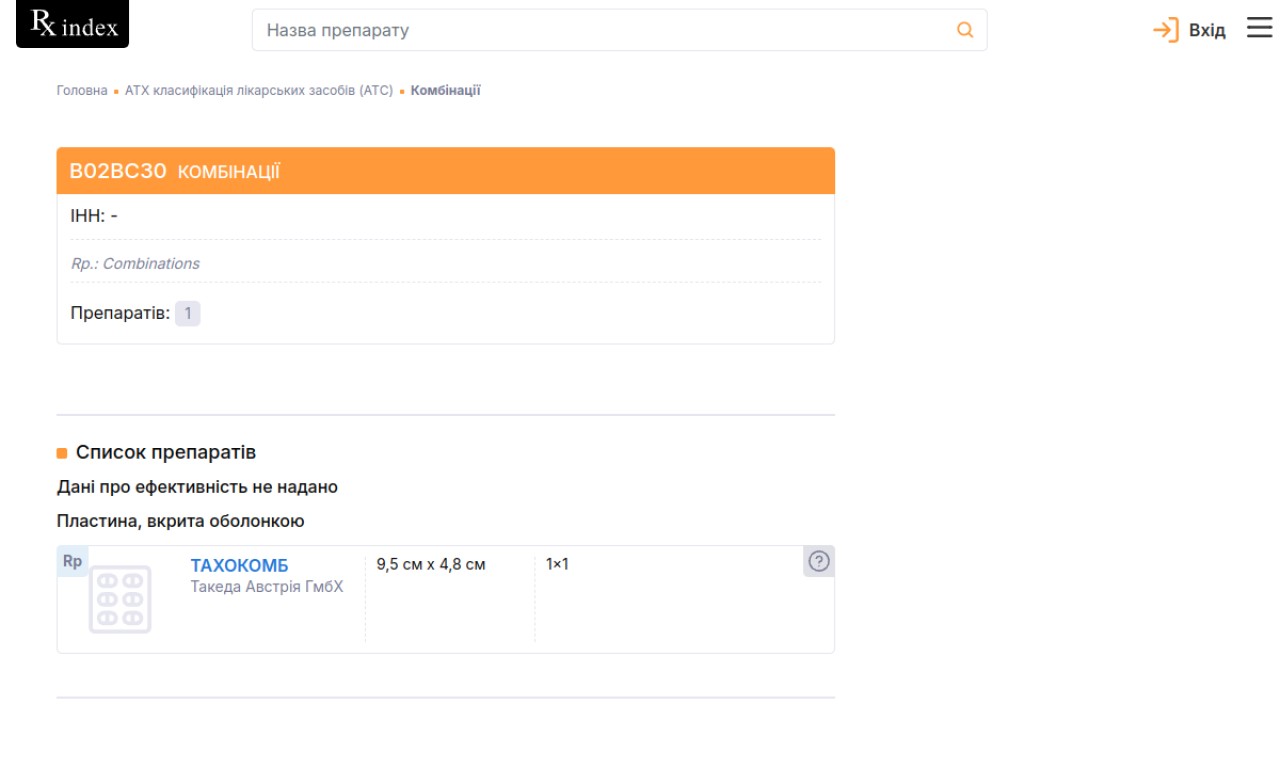Go to Головна breadcrumb
Viewport: 1280px width, 768px height.
click(x=82, y=90)
